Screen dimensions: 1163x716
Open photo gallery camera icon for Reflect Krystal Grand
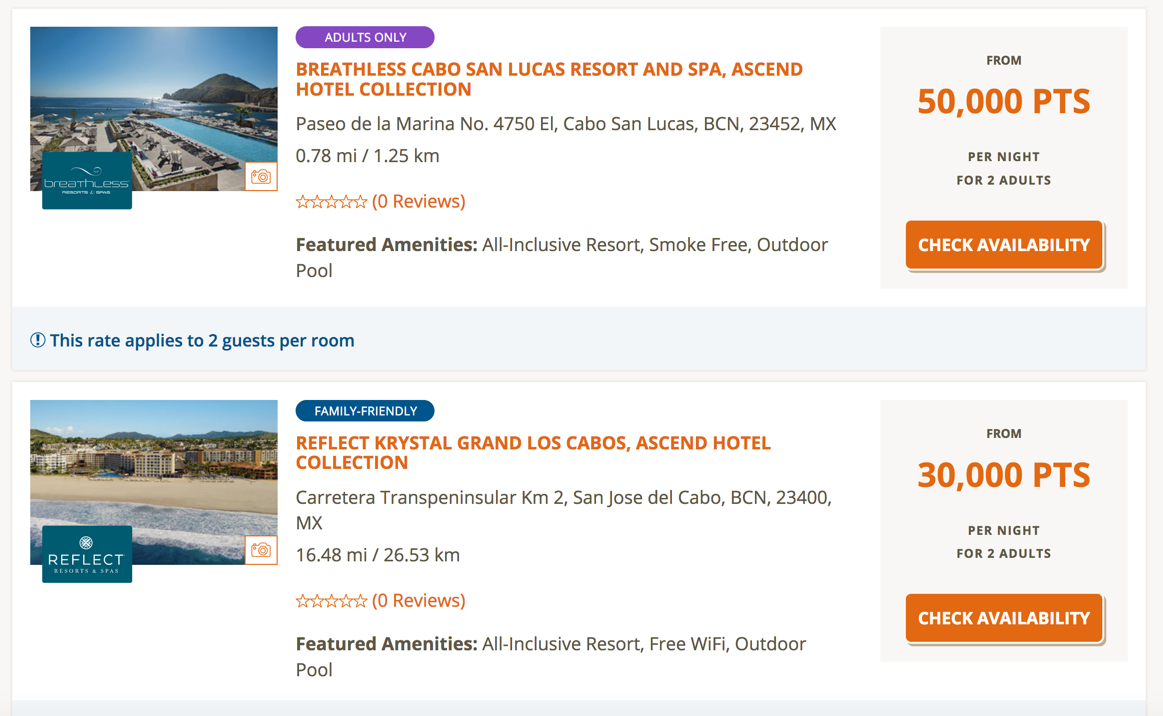pos(261,550)
